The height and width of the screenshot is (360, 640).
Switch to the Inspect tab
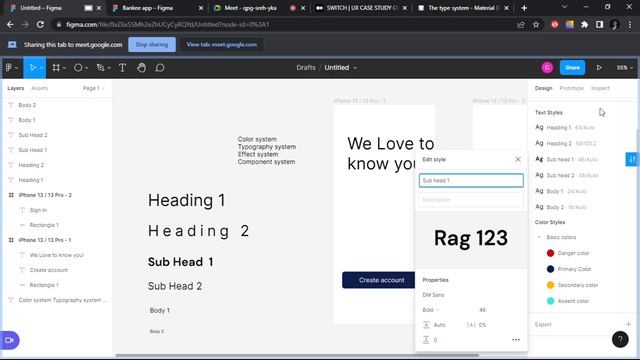600,88
